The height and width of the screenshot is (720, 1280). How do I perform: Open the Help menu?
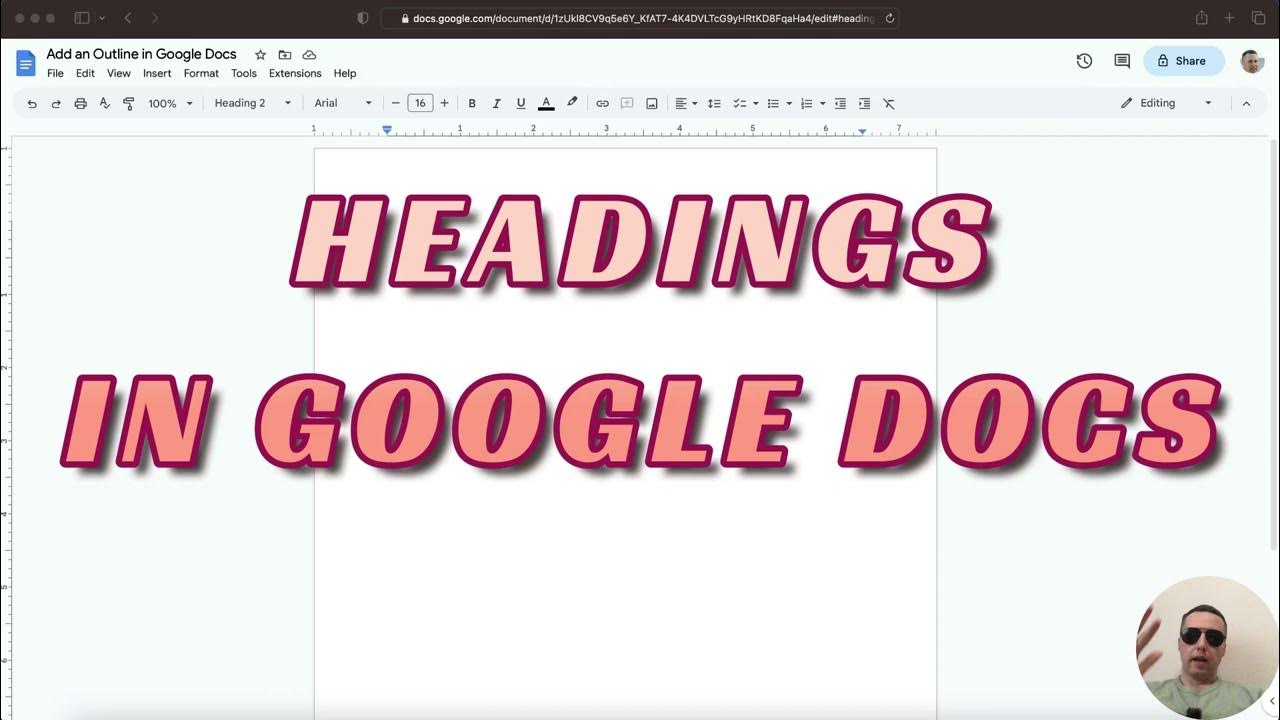345,73
